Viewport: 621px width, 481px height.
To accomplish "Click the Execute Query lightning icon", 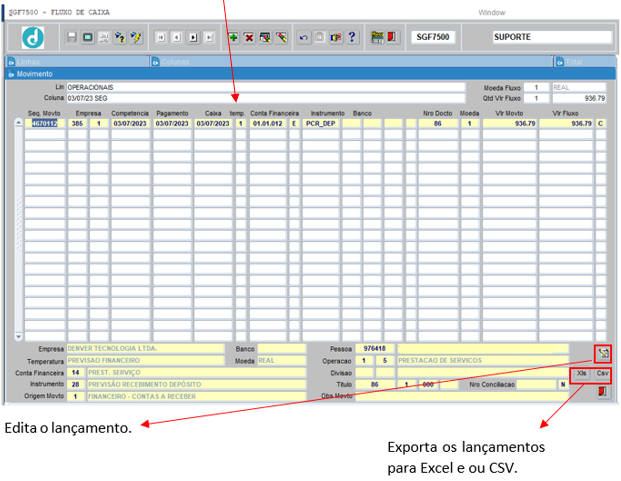I will 136,37.
